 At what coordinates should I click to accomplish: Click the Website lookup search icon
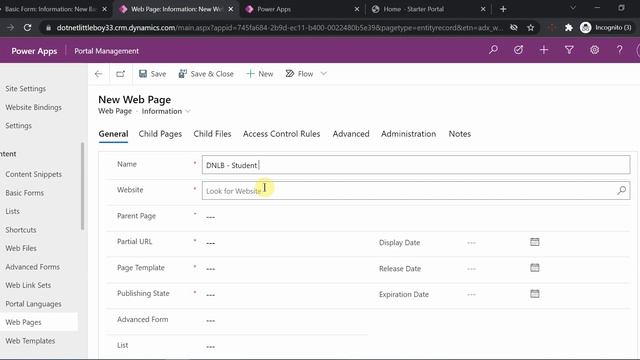point(622,190)
